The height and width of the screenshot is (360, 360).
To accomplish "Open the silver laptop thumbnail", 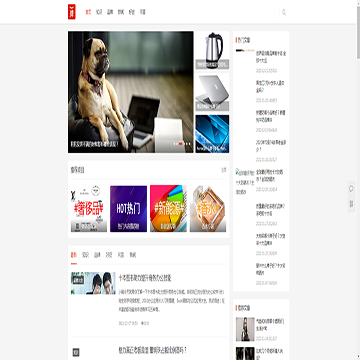I will [x=212, y=92].
